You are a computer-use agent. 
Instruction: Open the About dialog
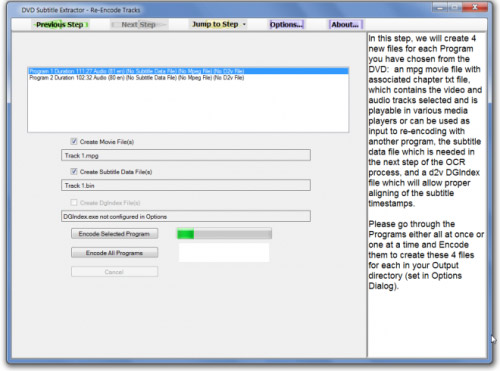click(345, 25)
